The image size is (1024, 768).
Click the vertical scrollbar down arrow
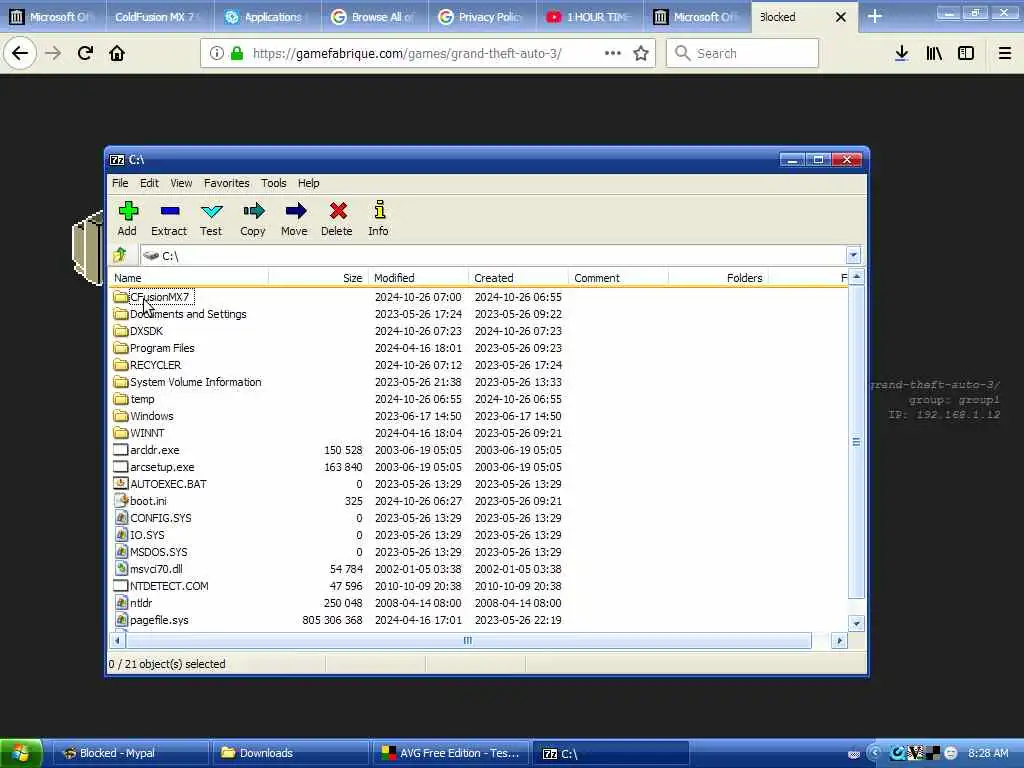(x=856, y=623)
